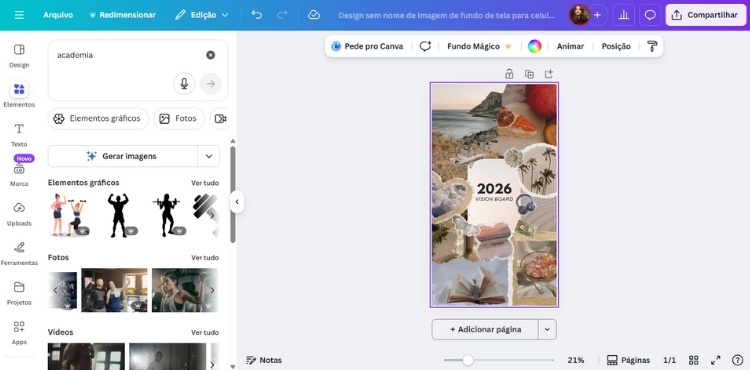Screen dimensions: 750x370
Task: Insert flexing bodybuilder silhouette graphic
Action: 118,215
